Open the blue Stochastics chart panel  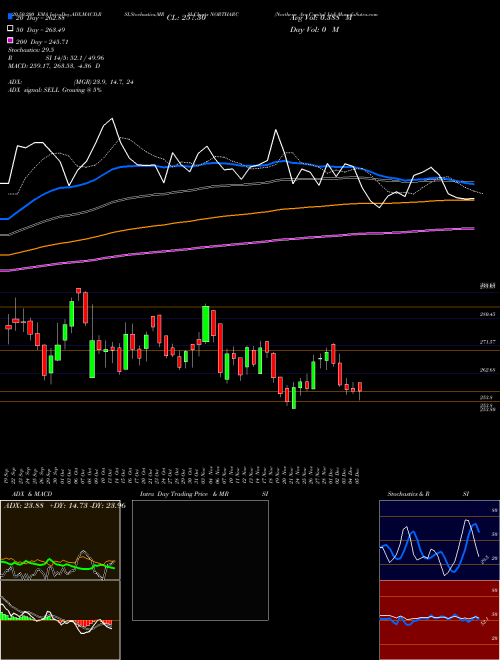pyautogui.click(x=439, y=540)
